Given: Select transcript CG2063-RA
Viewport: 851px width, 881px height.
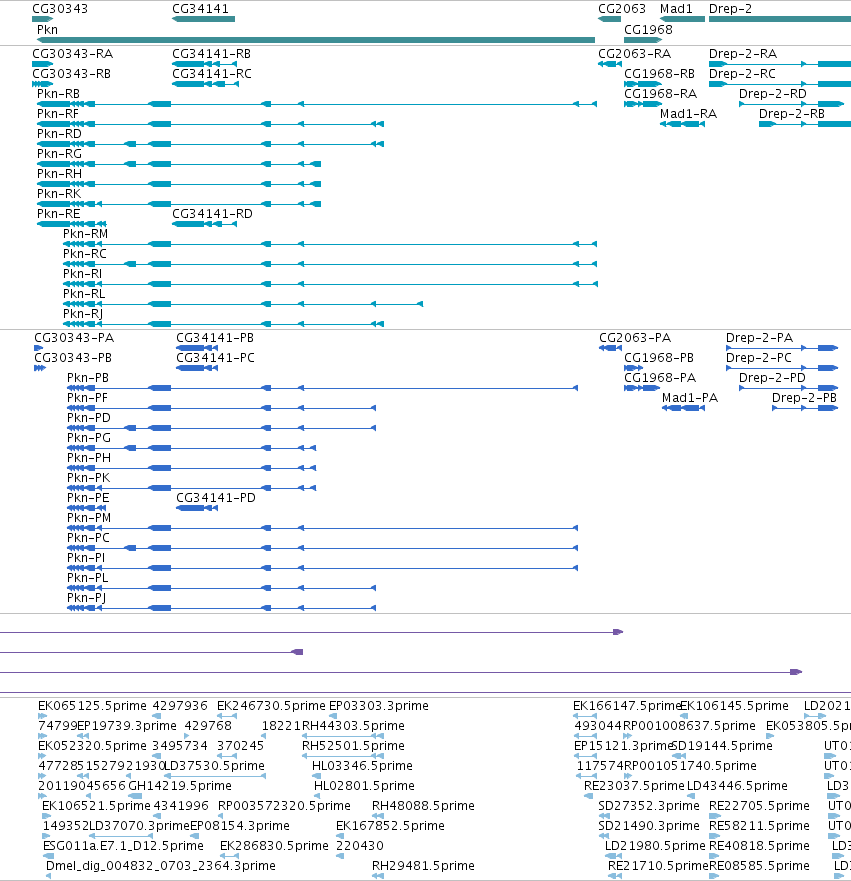Looking at the screenshot, I should (610, 64).
